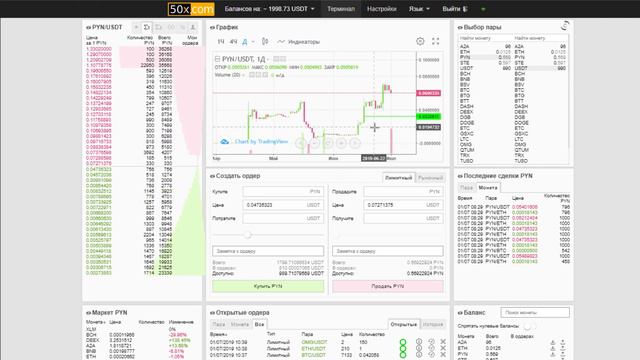The image size is (640, 360).
Task: Click ask price 1.23020000 in order book
Action: click(x=99, y=49)
